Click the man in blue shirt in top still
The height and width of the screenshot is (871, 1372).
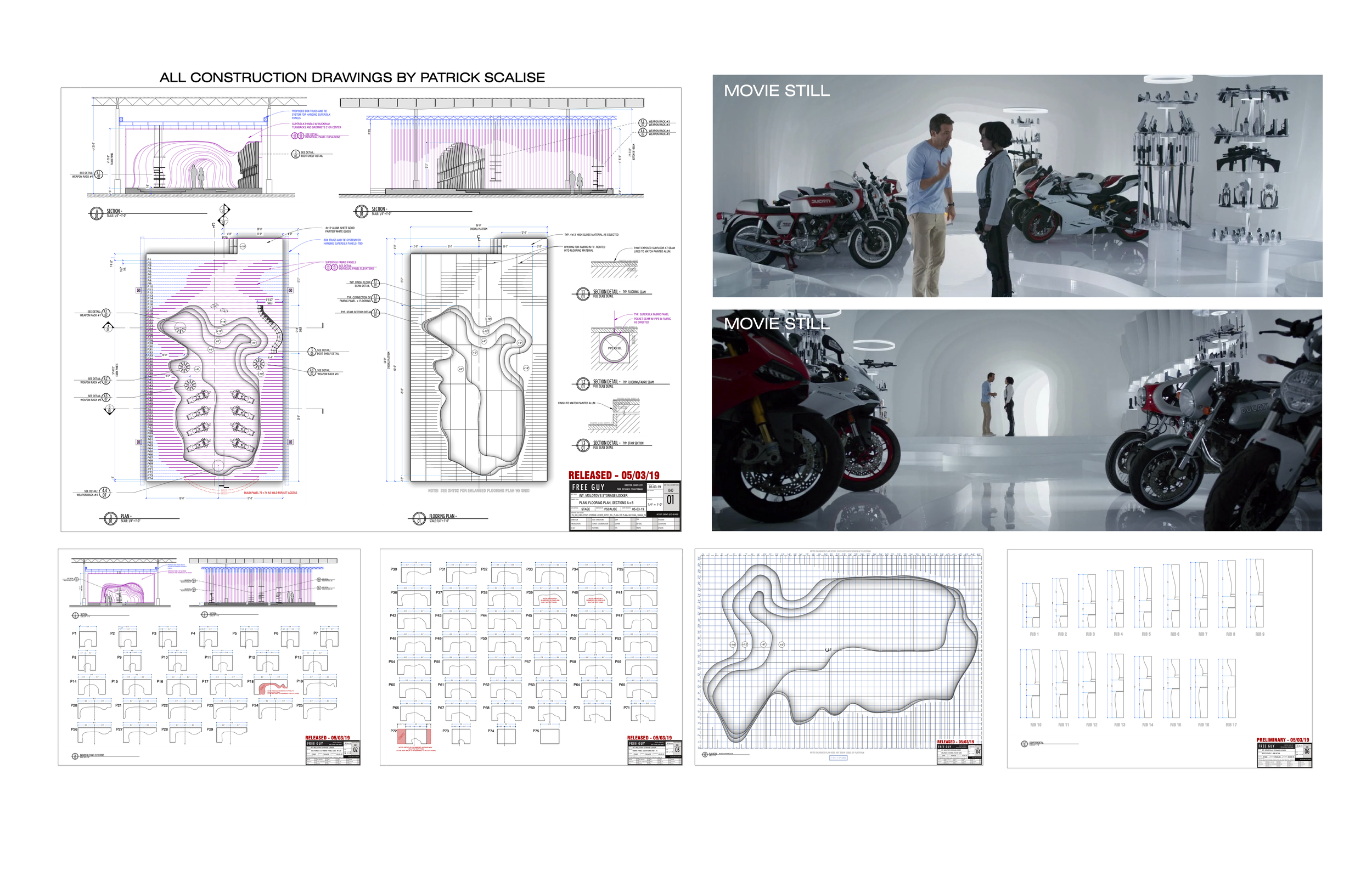932,205
